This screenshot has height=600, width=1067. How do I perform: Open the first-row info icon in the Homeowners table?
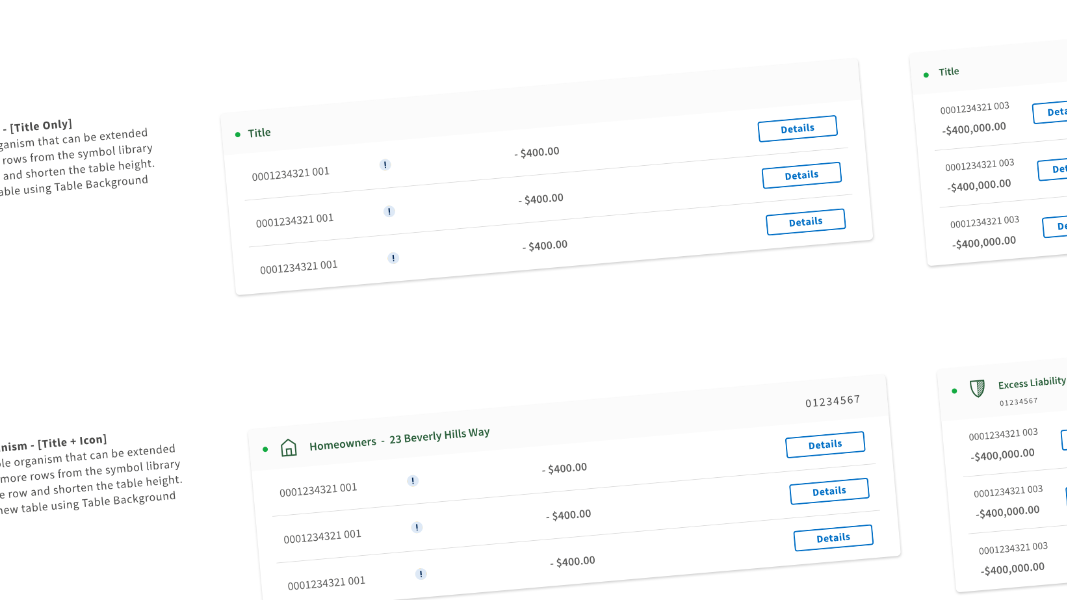413,481
